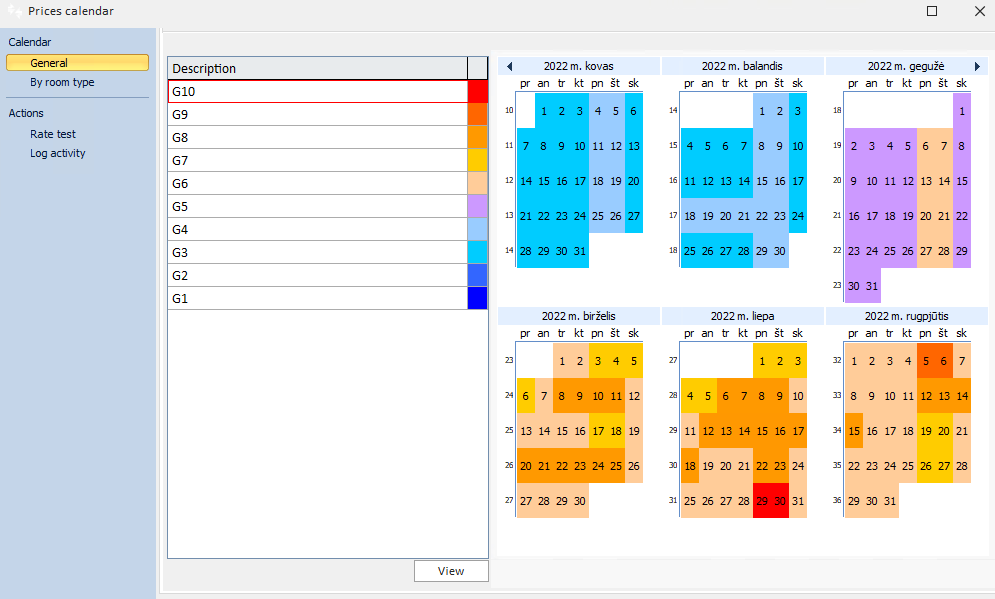Maximize the Prices calendar window
This screenshot has width=995, height=599.
point(932,11)
